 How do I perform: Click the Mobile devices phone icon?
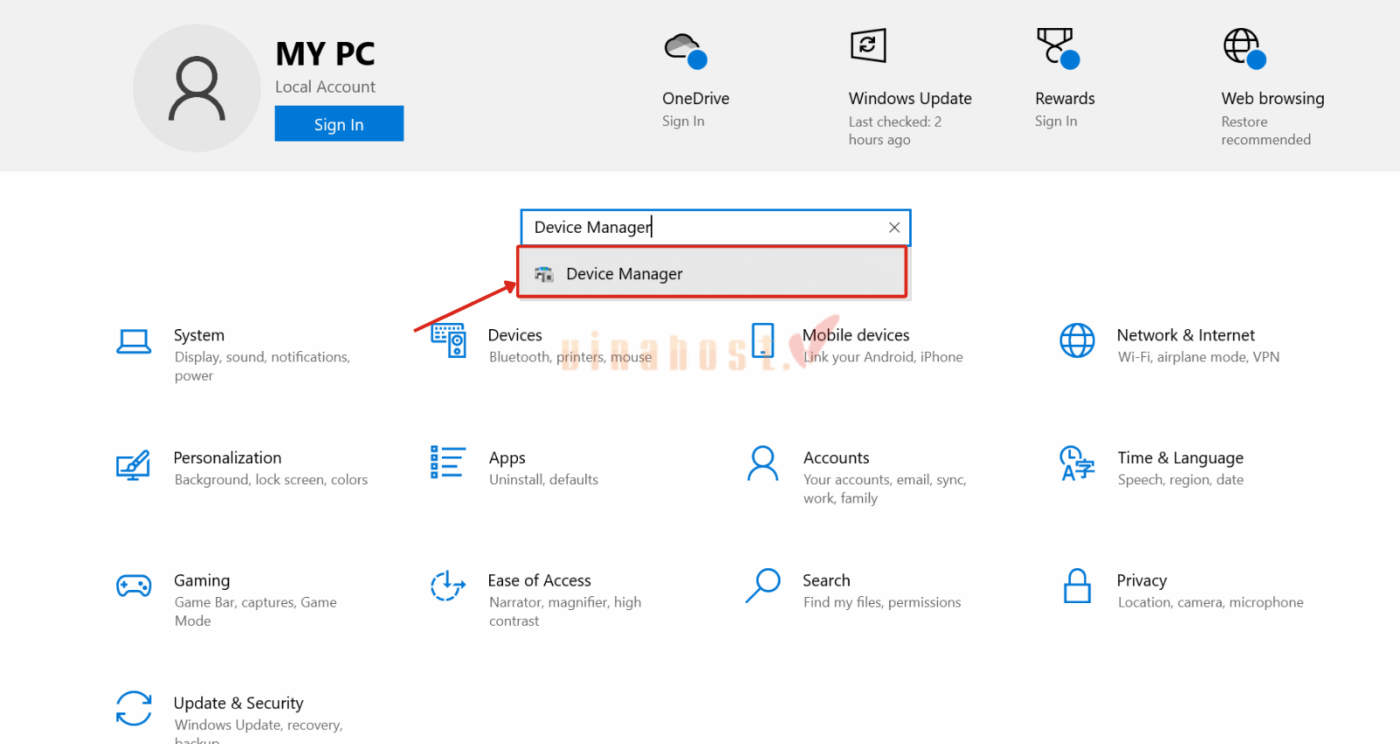click(x=763, y=341)
